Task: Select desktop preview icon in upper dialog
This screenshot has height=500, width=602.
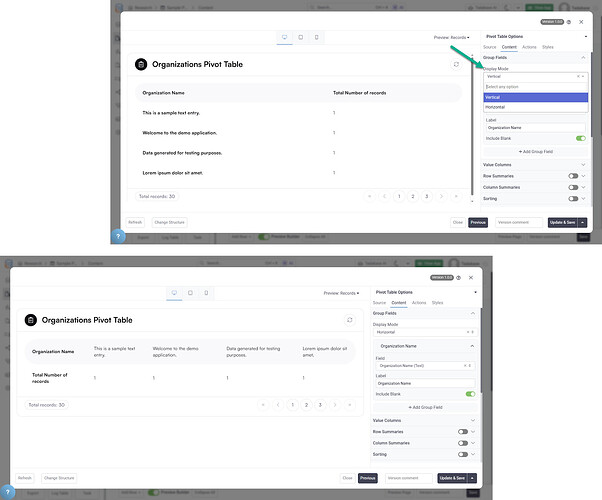Action: pyautogui.click(x=285, y=37)
